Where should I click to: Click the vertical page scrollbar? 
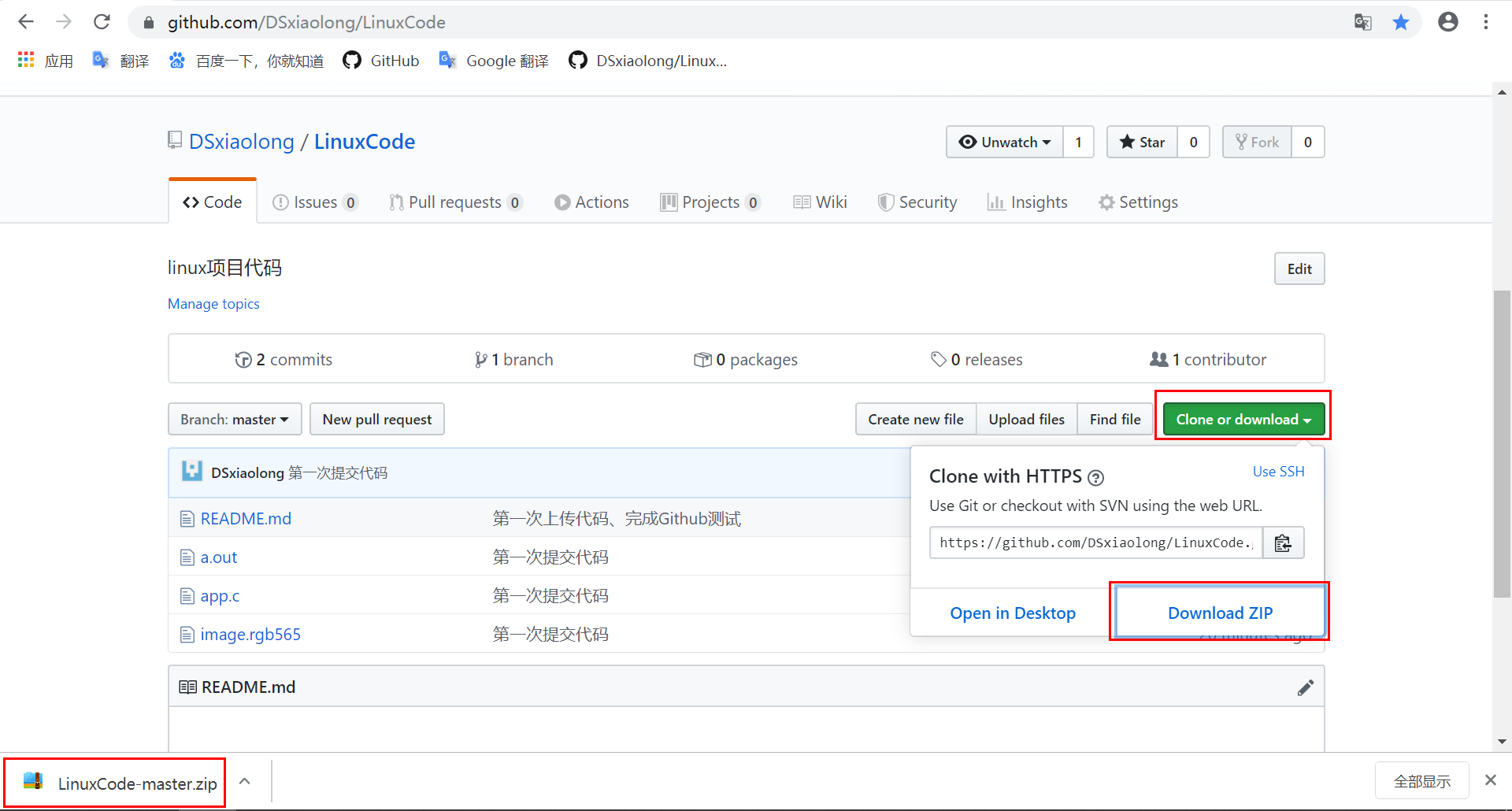tap(1503, 445)
